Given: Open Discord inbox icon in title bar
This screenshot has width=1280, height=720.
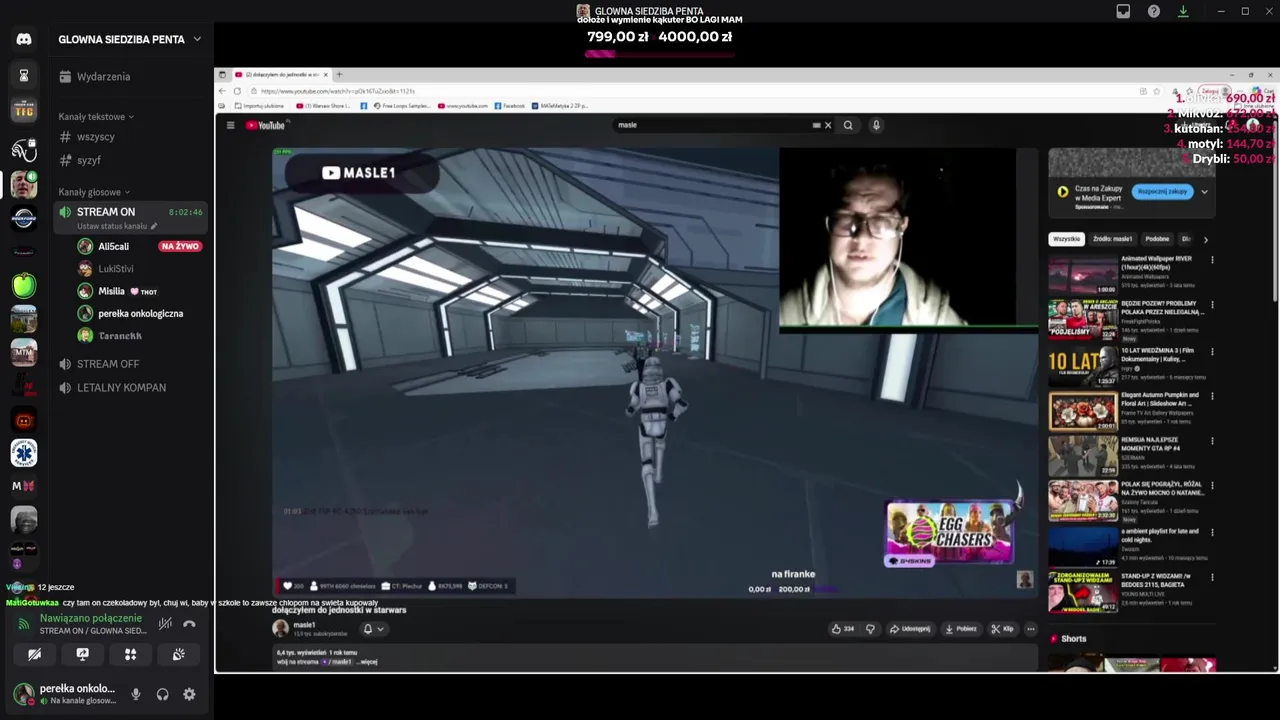Looking at the screenshot, I should (x=1123, y=11).
